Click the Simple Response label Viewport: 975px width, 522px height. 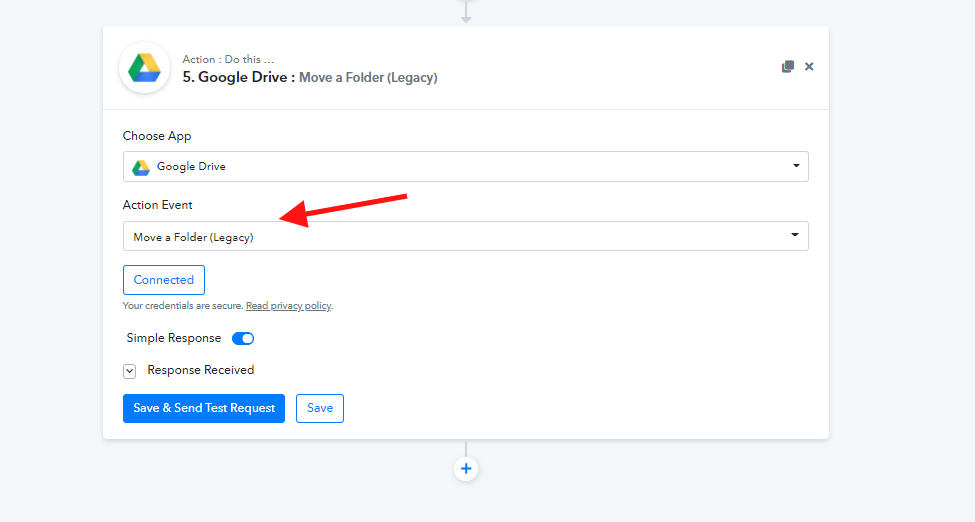pos(173,338)
